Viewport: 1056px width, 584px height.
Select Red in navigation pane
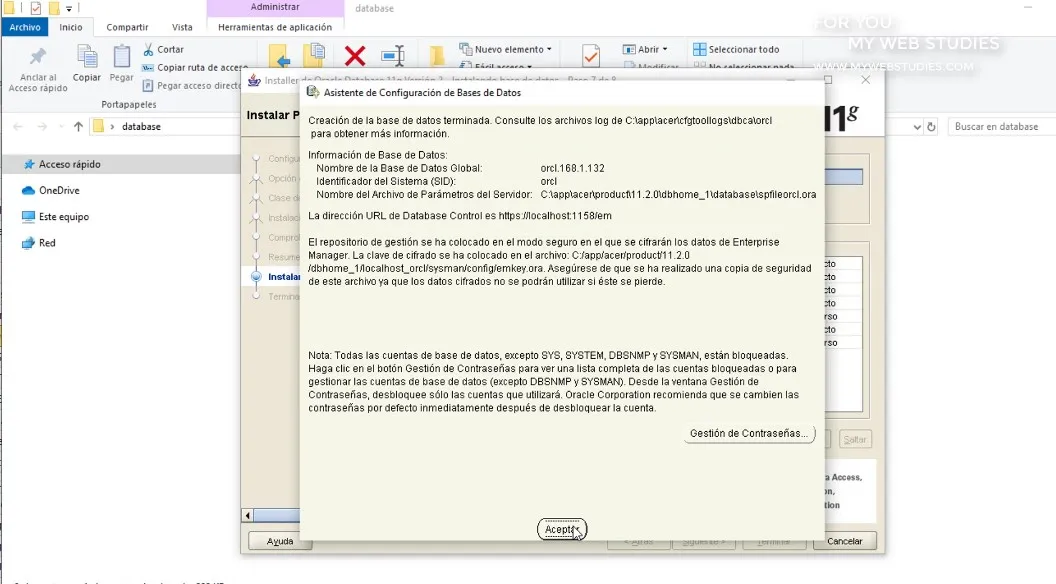(46, 243)
